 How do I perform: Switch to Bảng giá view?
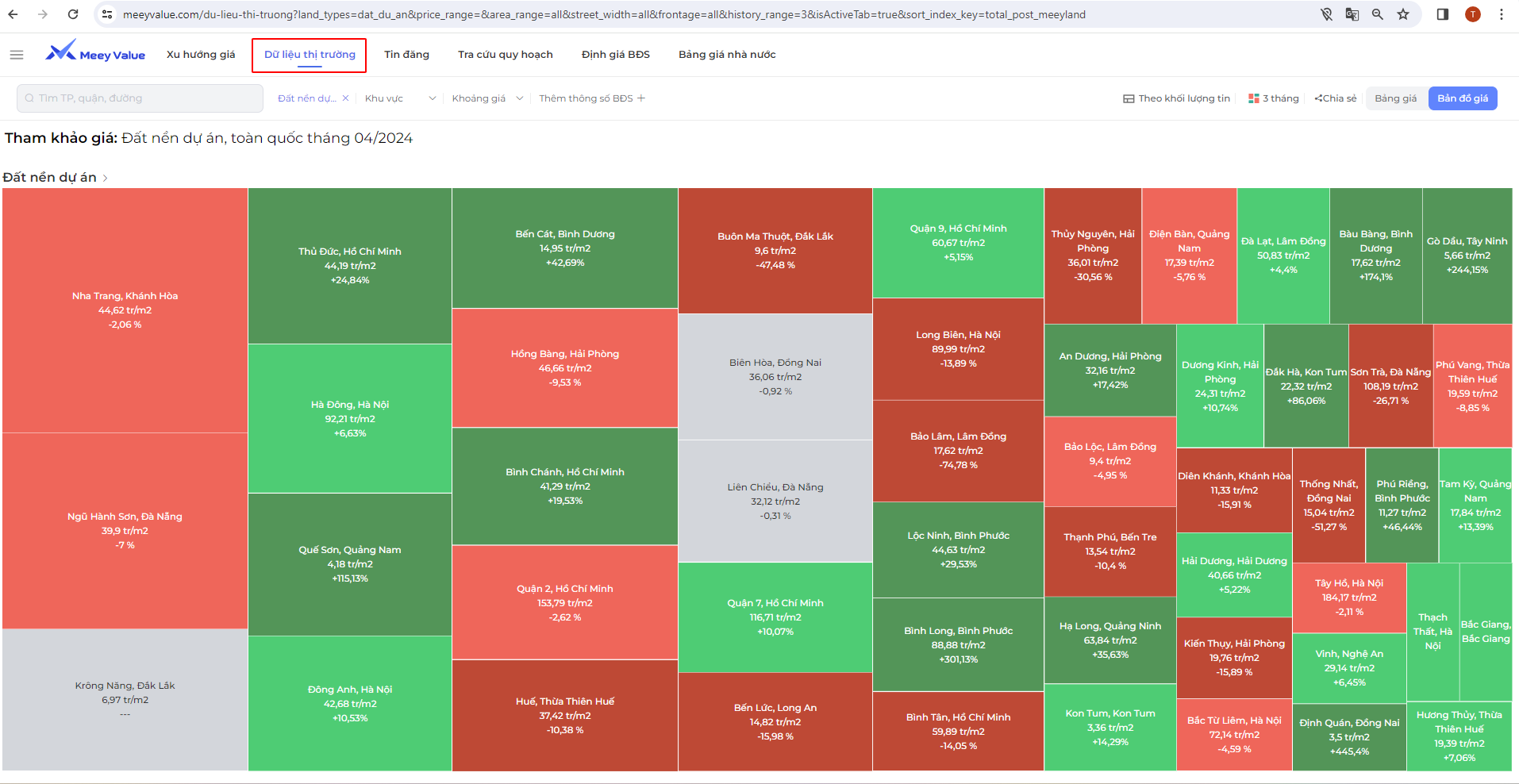coord(1395,98)
